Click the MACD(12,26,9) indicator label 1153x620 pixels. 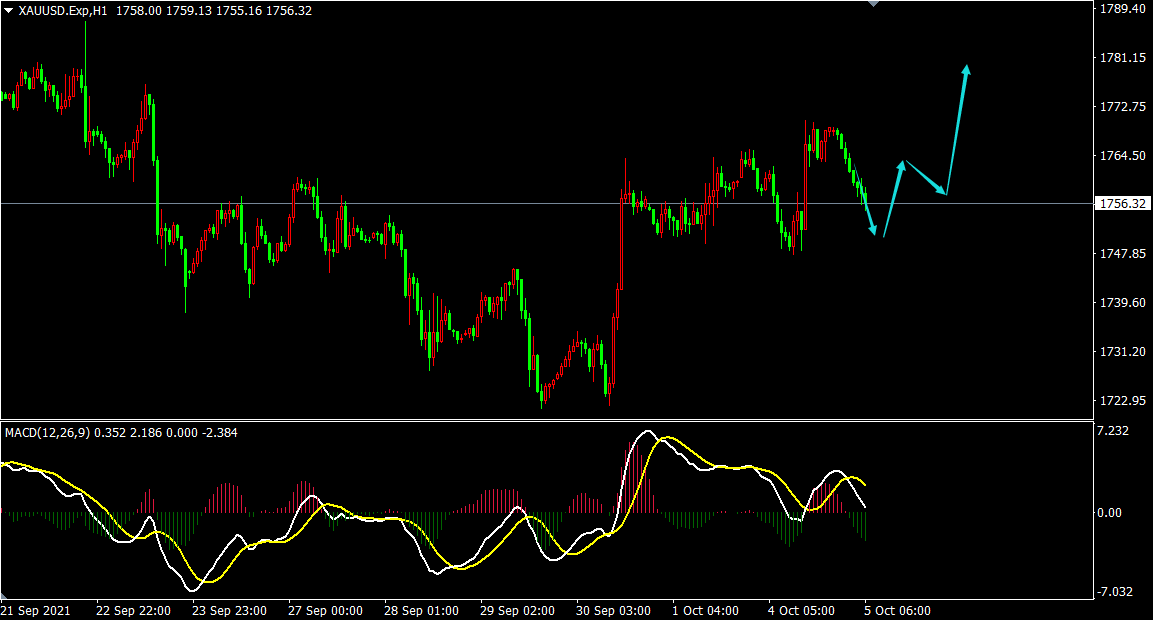(47, 433)
